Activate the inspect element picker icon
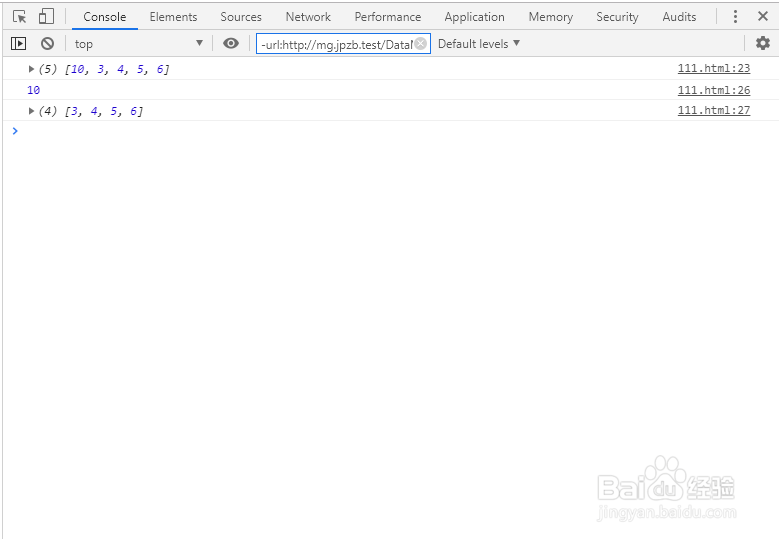The width and height of the screenshot is (779, 539). pos(19,17)
